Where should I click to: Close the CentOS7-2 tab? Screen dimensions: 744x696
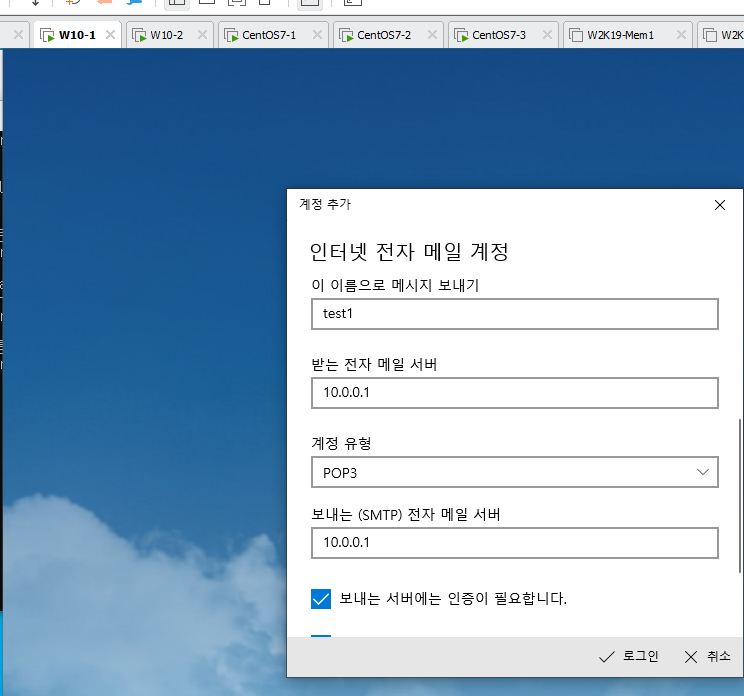point(432,35)
